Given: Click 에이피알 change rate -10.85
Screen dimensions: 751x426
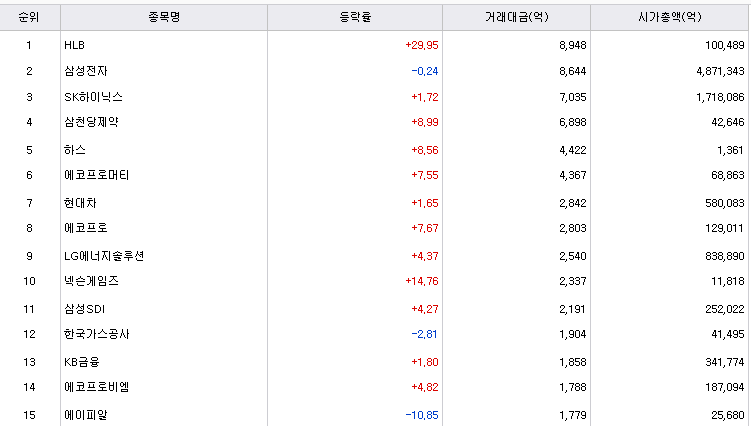Looking at the screenshot, I should tap(421, 415).
